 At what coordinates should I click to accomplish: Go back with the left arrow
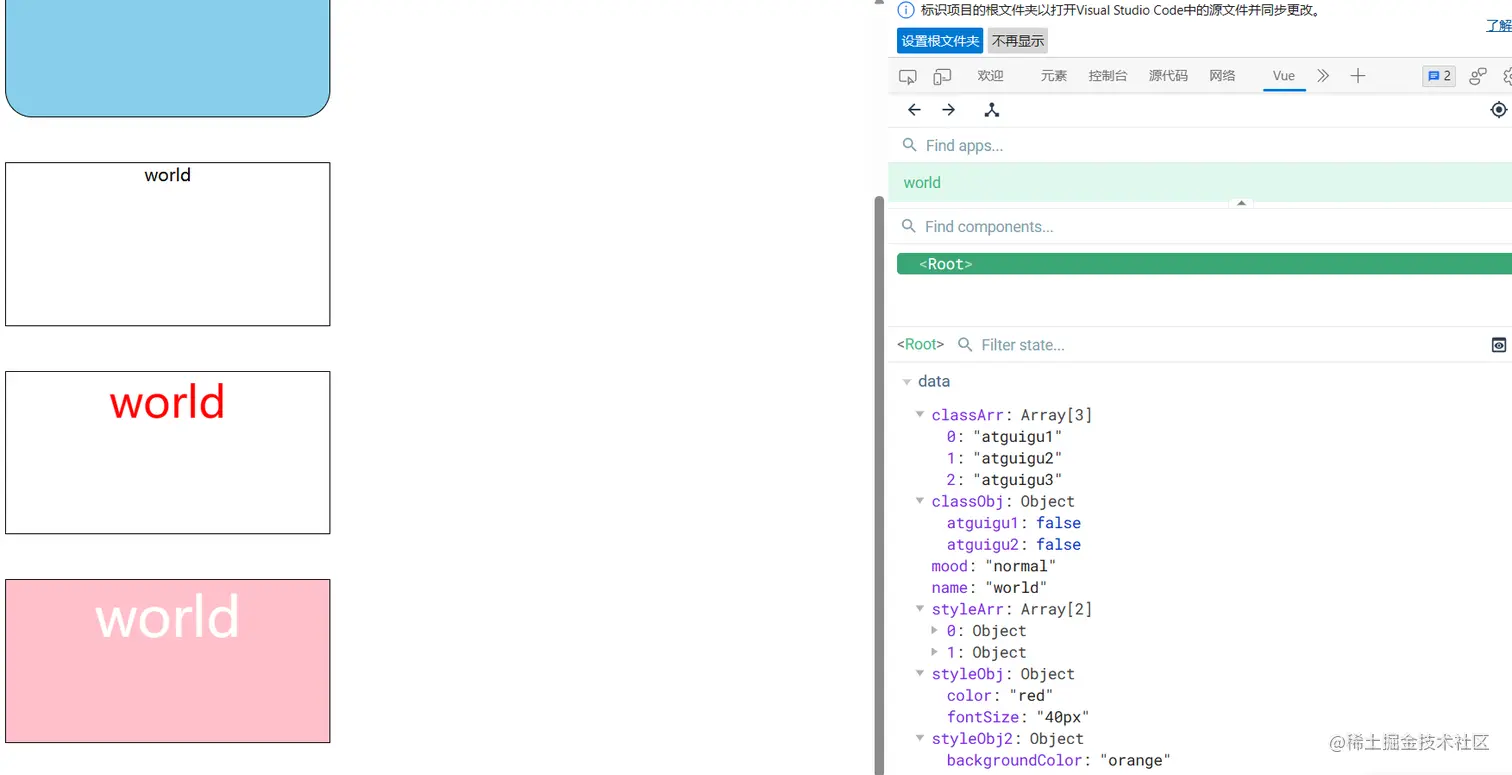click(x=914, y=110)
